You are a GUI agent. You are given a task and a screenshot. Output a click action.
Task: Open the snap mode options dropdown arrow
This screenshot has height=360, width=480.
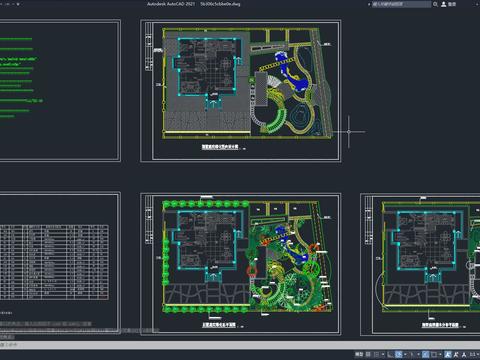coord(383,354)
